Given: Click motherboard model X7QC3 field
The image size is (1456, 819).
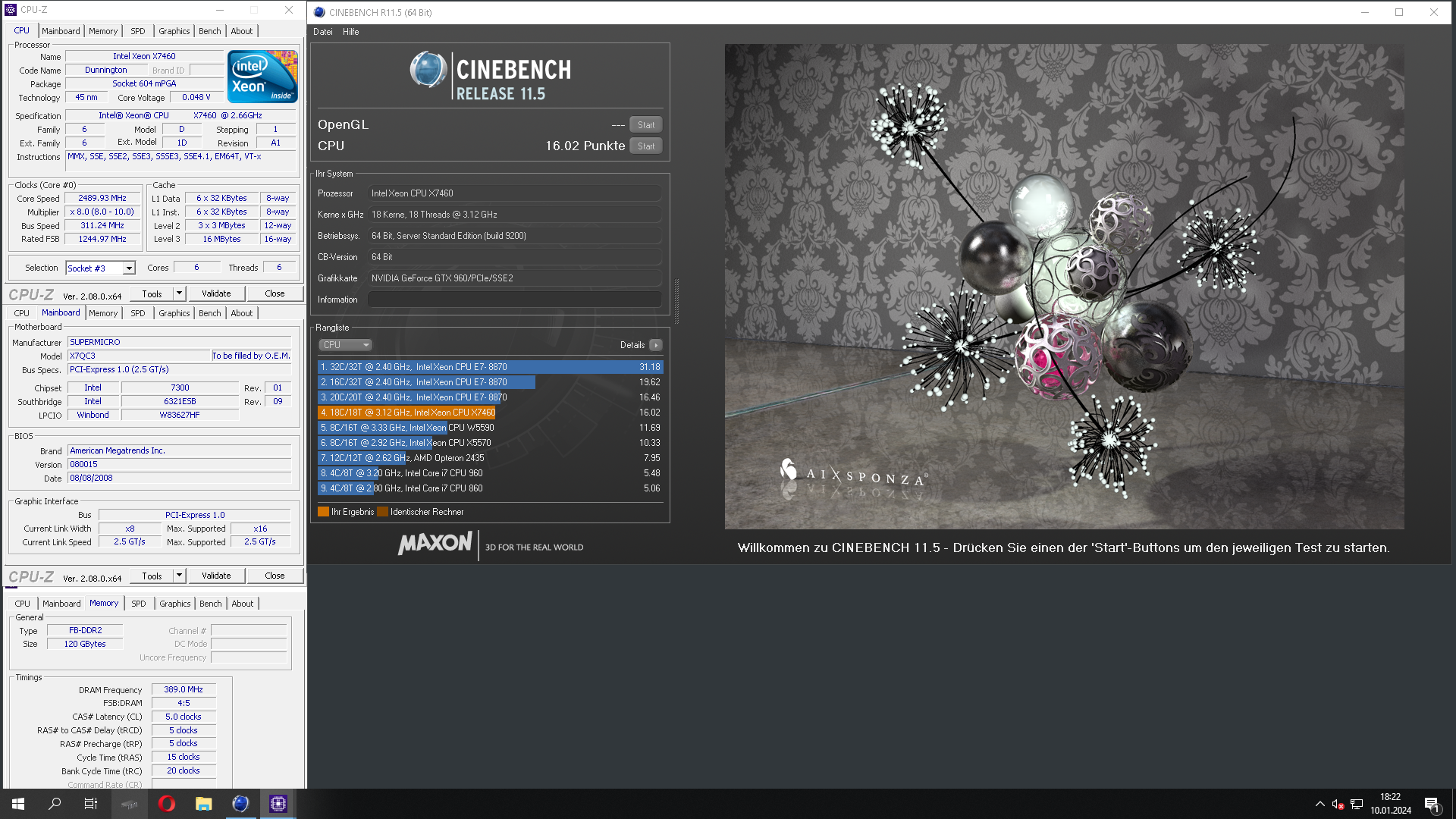Looking at the screenshot, I should tap(139, 356).
